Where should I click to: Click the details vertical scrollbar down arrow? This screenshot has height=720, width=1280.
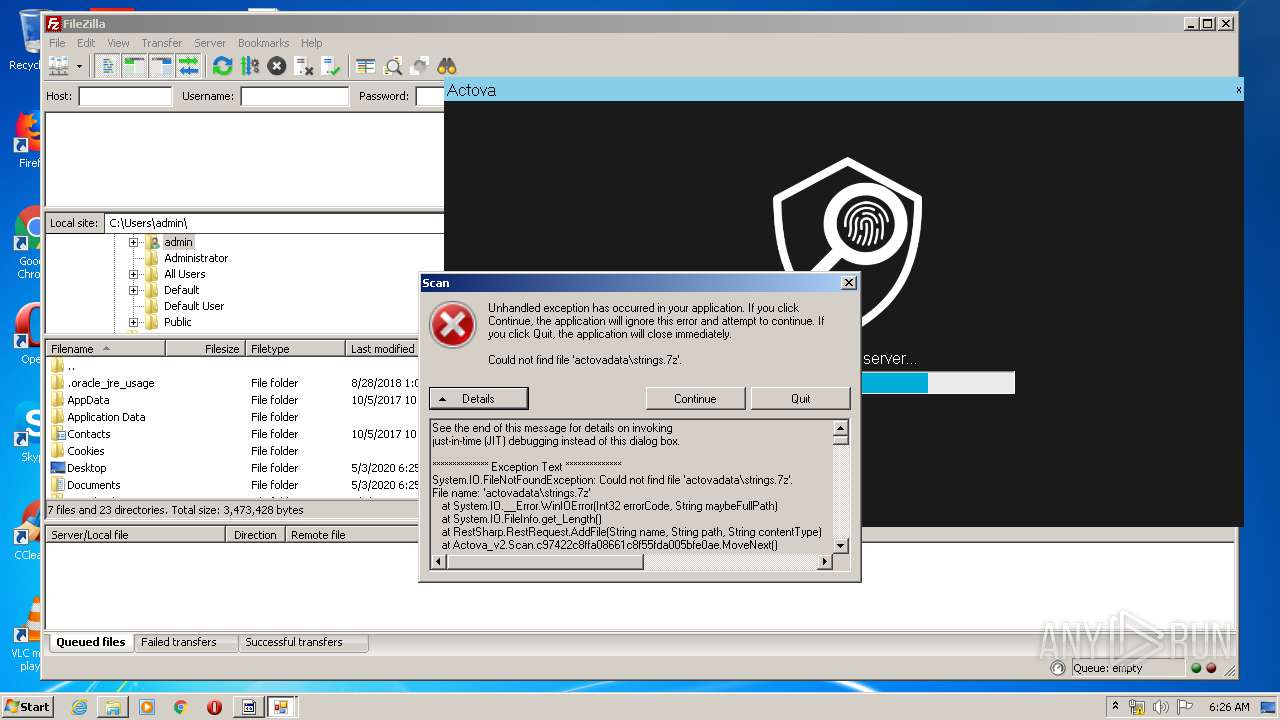841,545
